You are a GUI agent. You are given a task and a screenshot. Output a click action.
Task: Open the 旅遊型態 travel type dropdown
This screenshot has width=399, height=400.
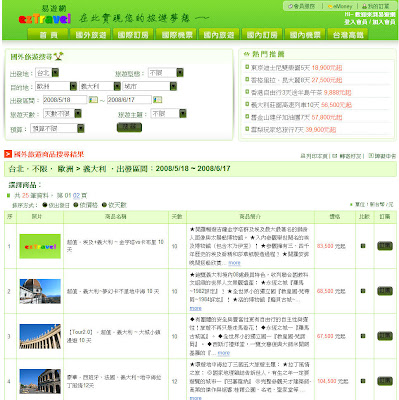166,73
